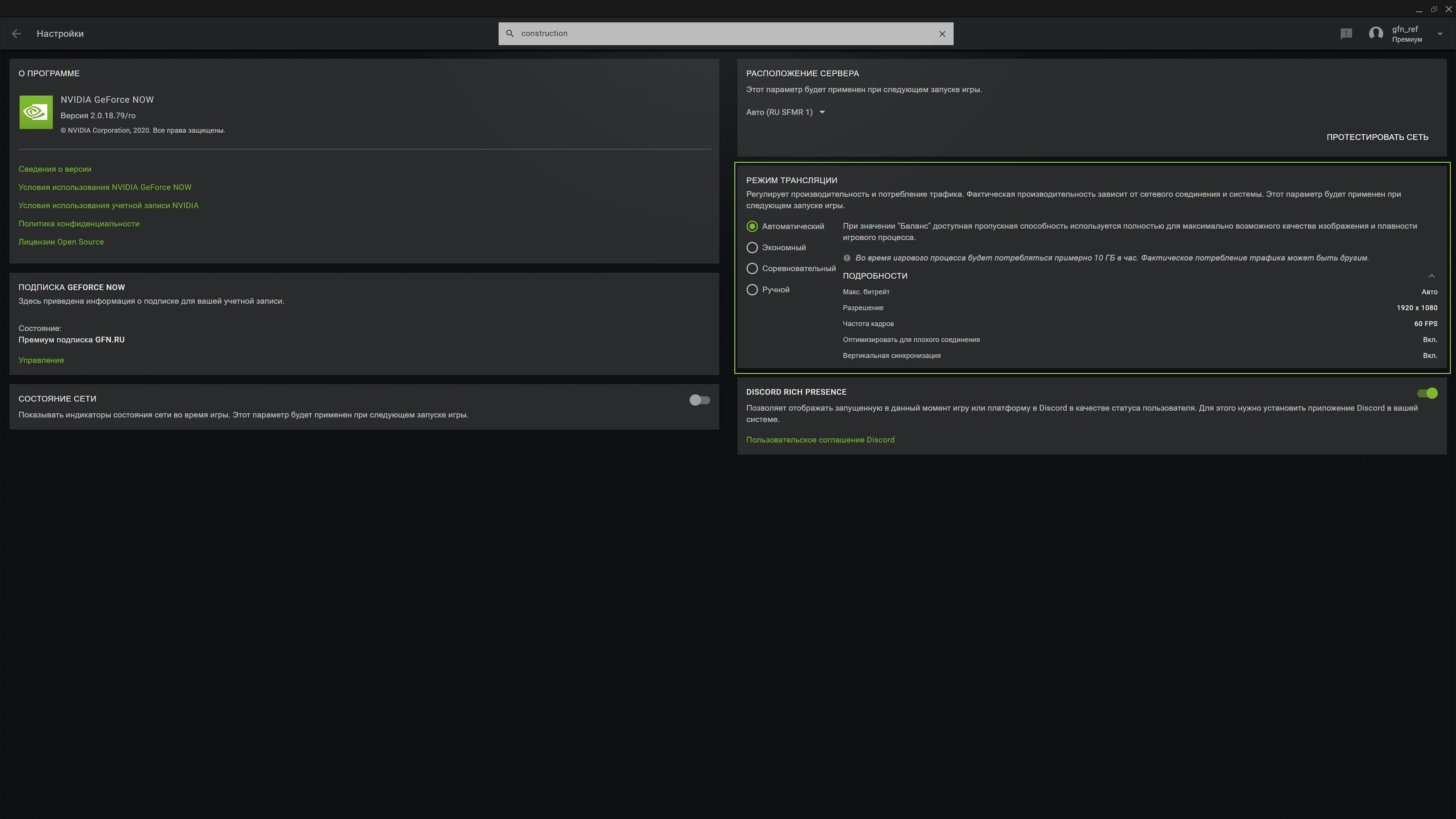This screenshot has height=819, width=1456.
Task: Open Сведения о версии link
Action: tap(55, 169)
